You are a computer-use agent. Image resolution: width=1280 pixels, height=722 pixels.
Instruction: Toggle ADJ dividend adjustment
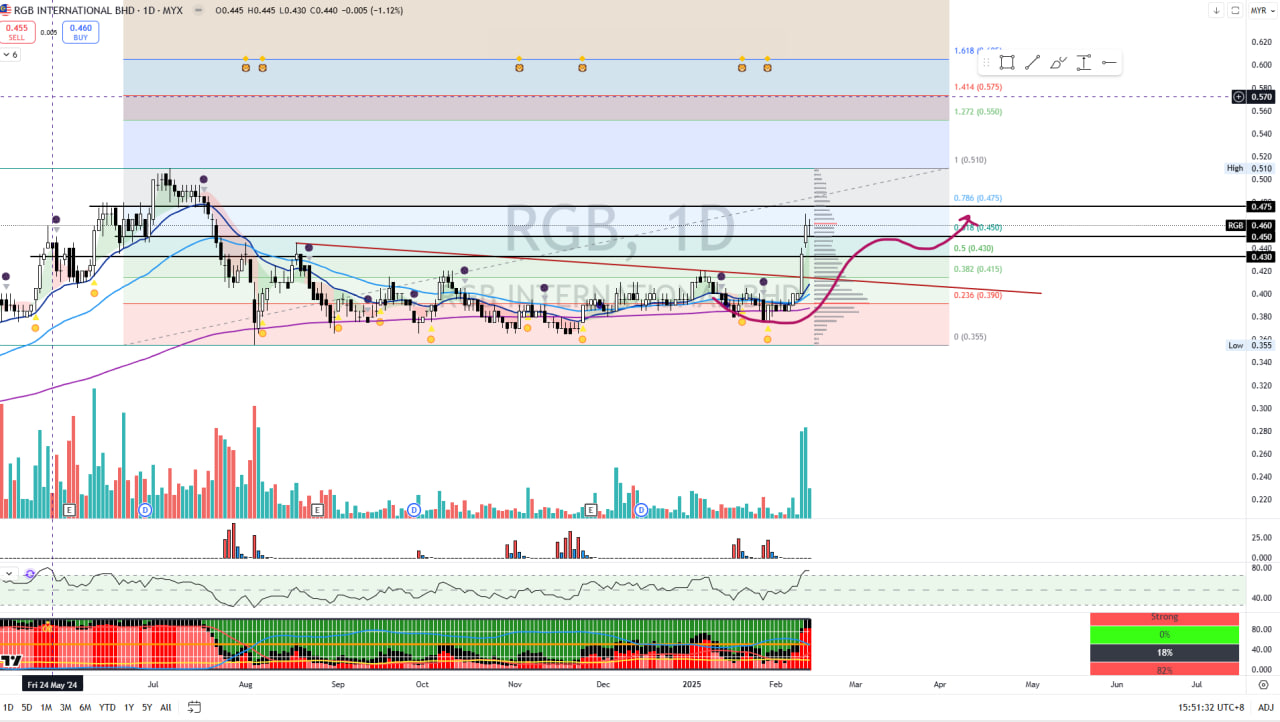[1265, 707]
